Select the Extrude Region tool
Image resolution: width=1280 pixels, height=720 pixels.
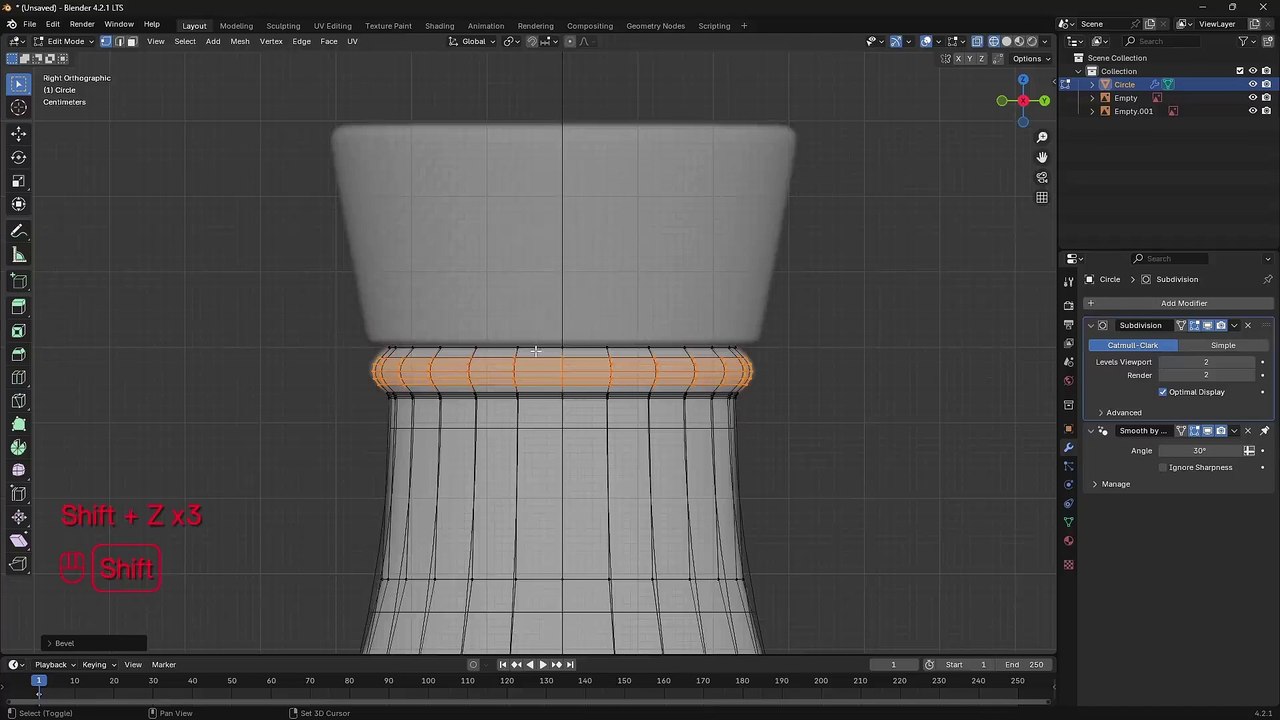pos(18,307)
